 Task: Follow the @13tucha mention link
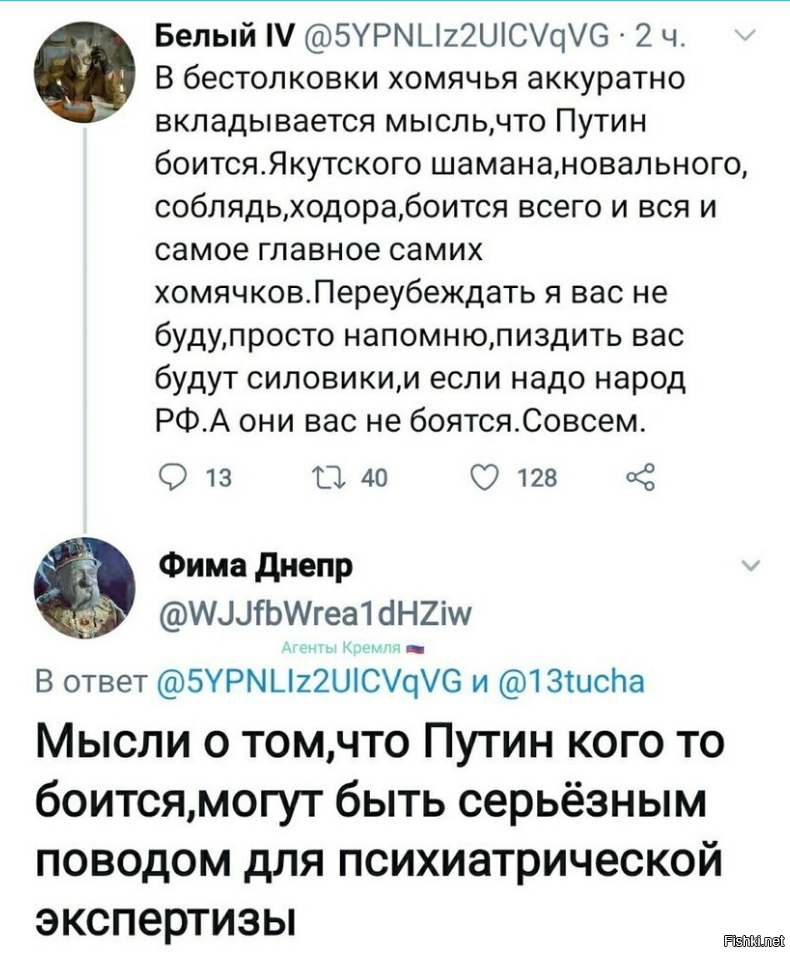click(571, 681)
